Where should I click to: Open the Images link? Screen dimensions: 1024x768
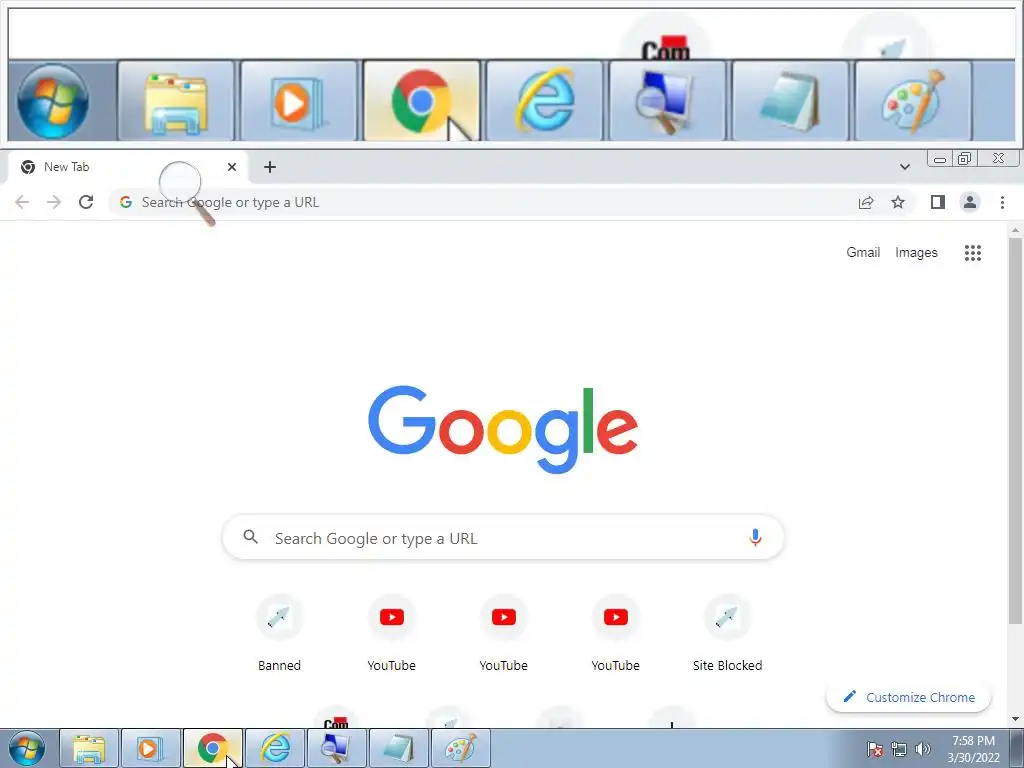pos(916,253)
